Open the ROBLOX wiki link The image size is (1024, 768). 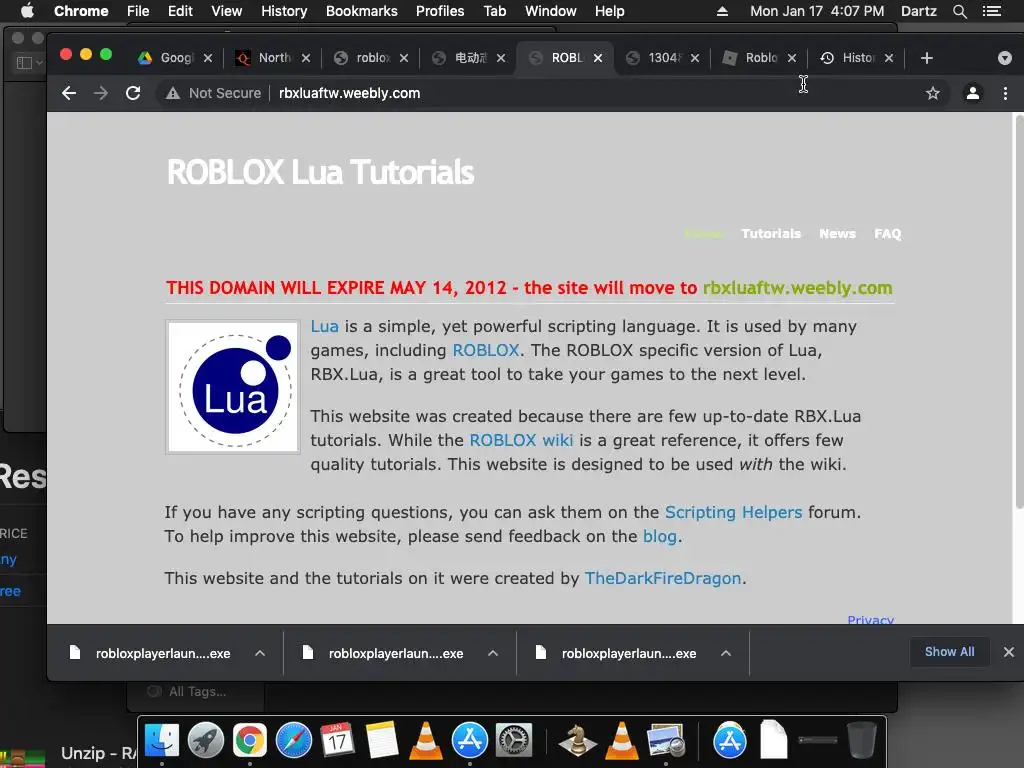click(x=521, y=440)
